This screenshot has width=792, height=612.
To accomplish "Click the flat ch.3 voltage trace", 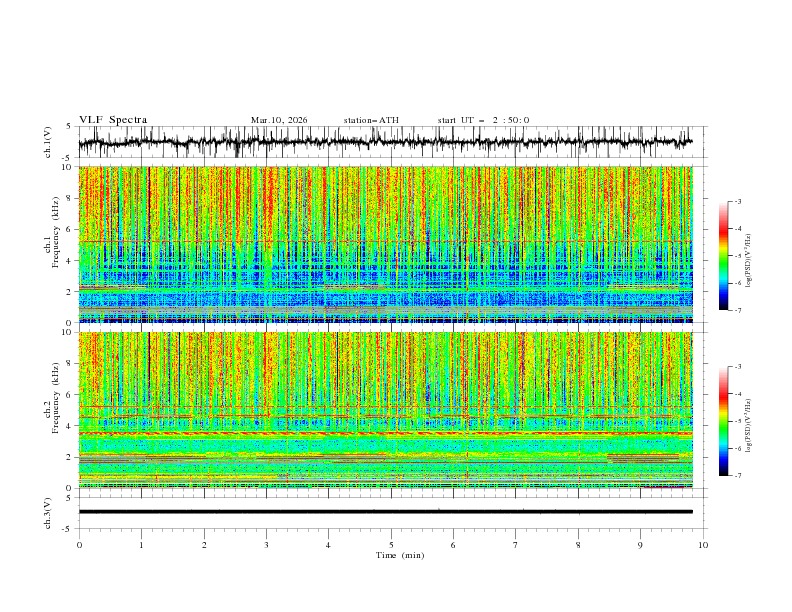I will coord(385,512).
